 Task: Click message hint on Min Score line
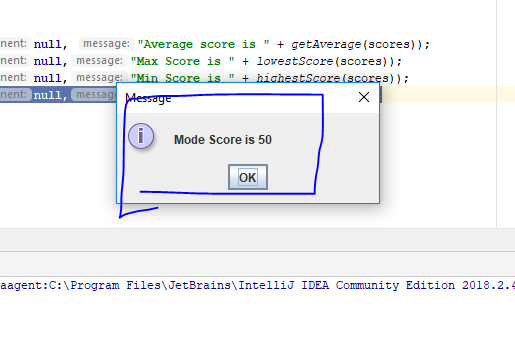(99, 78)
